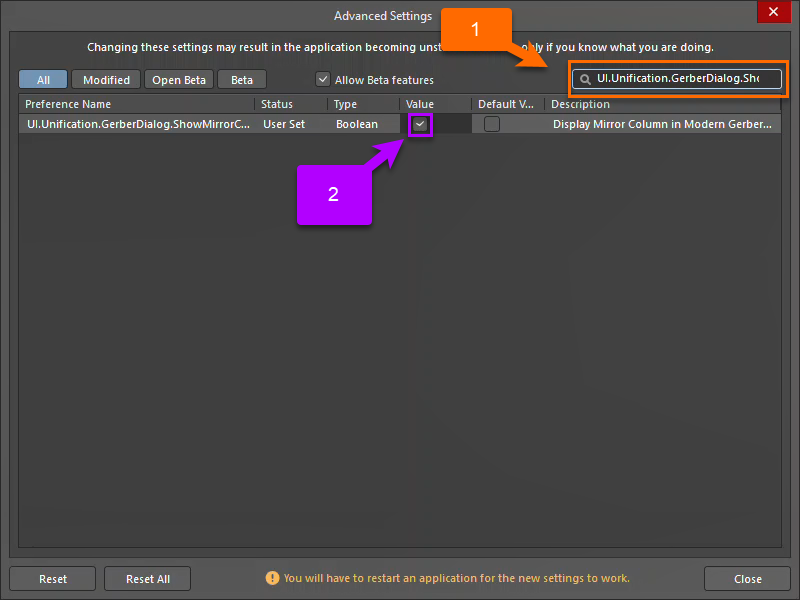Click the warning icon beside restart message
Screen dimensions: 800x600
click(x=272, y=578)
